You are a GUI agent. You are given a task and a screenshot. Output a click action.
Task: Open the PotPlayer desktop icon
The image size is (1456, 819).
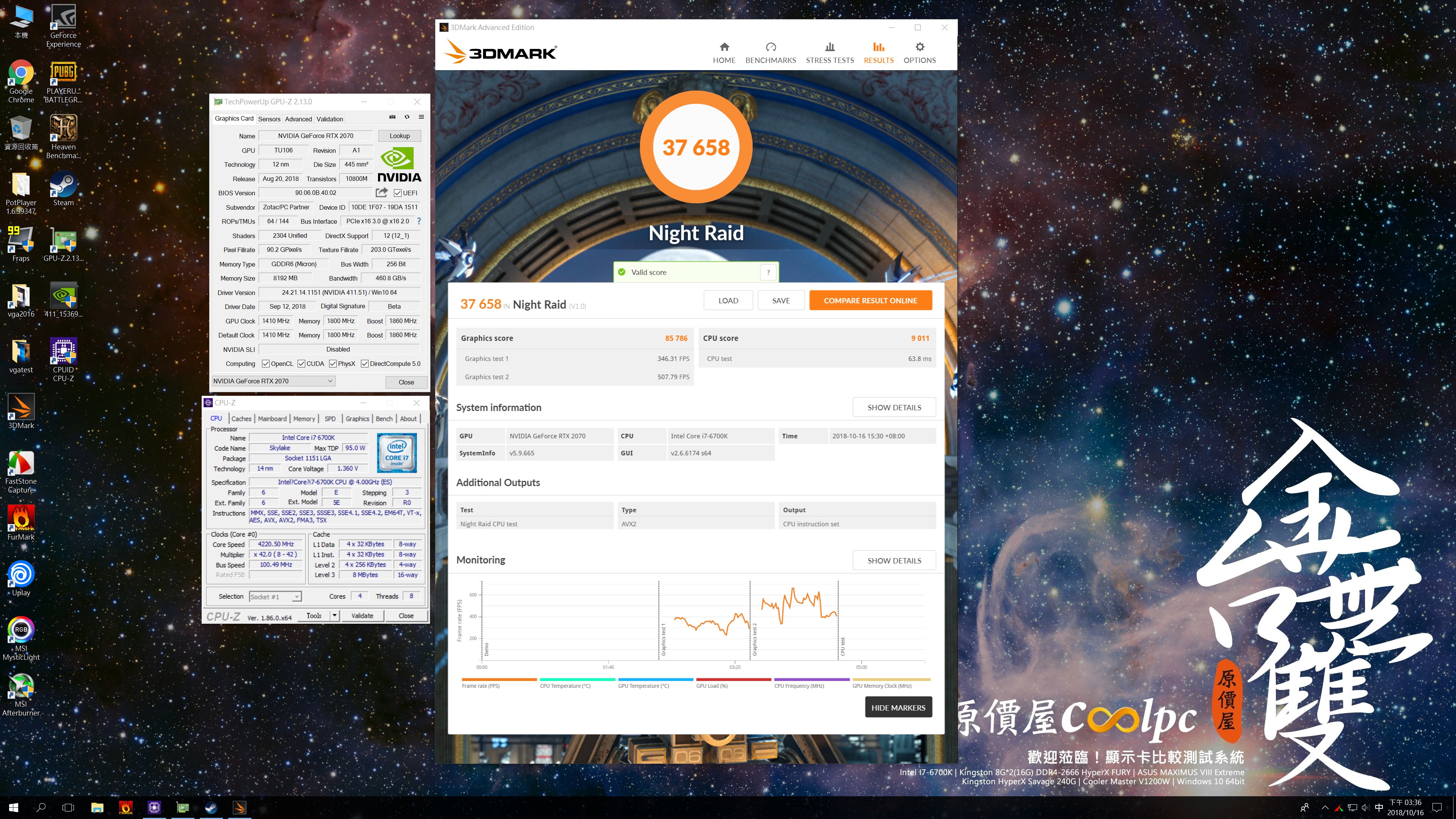pyautogui.click(x=21, y=193)
